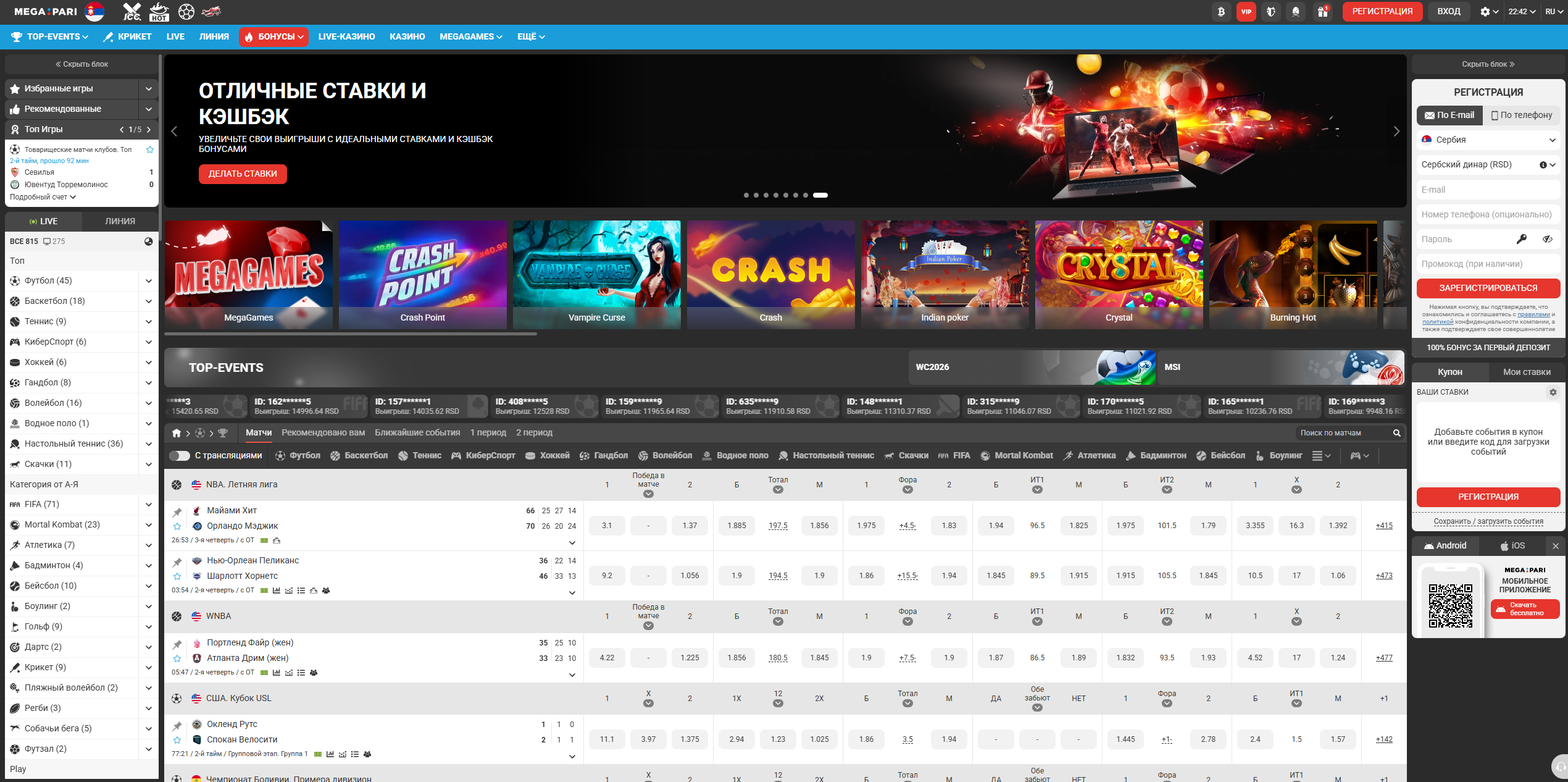This screenshot has height=782, width=1568.
Task: Expand the Майами Хит match markets chevron
Action: 572,543
